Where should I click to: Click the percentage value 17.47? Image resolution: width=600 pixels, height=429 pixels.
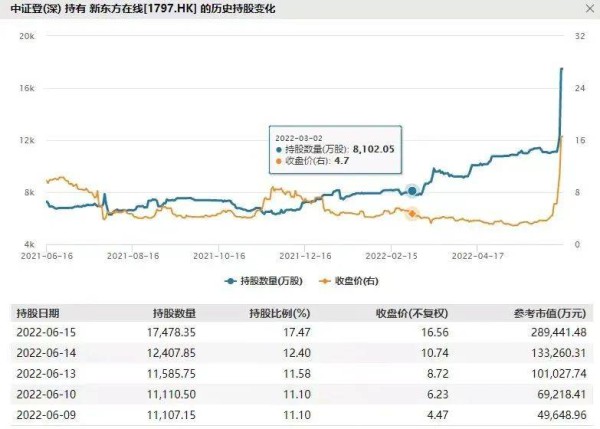[297, 332]
